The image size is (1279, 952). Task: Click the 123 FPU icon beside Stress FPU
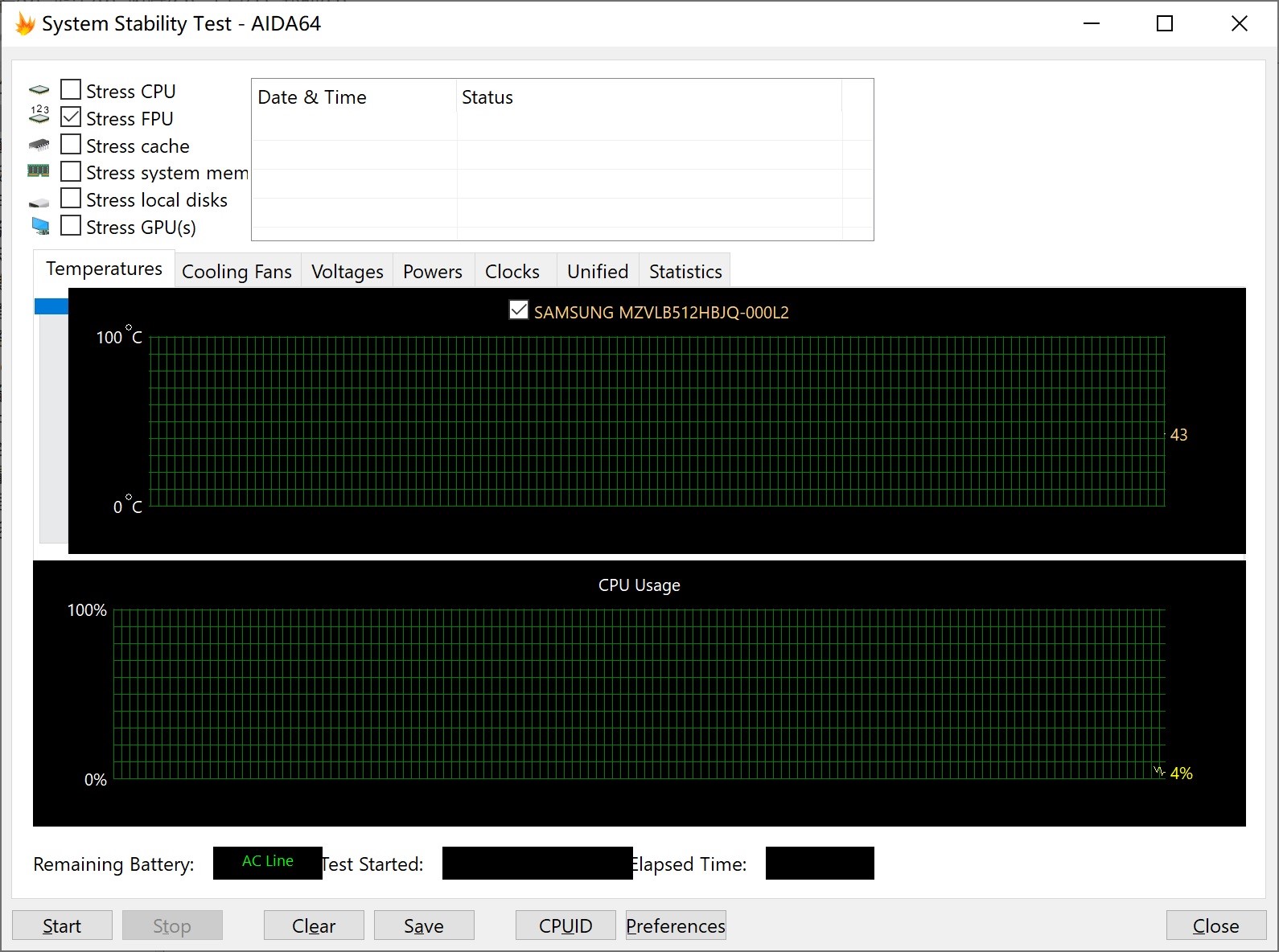coord(39,115)
